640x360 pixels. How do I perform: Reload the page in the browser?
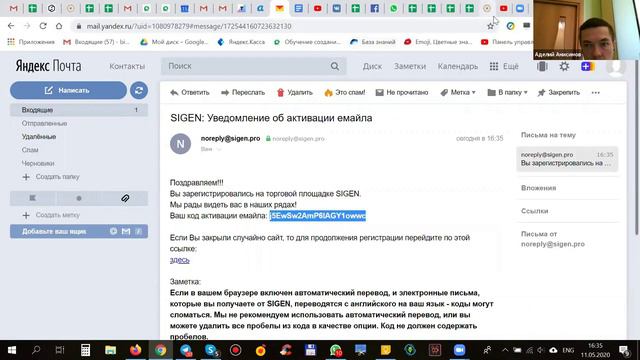(x=43, y=26)
